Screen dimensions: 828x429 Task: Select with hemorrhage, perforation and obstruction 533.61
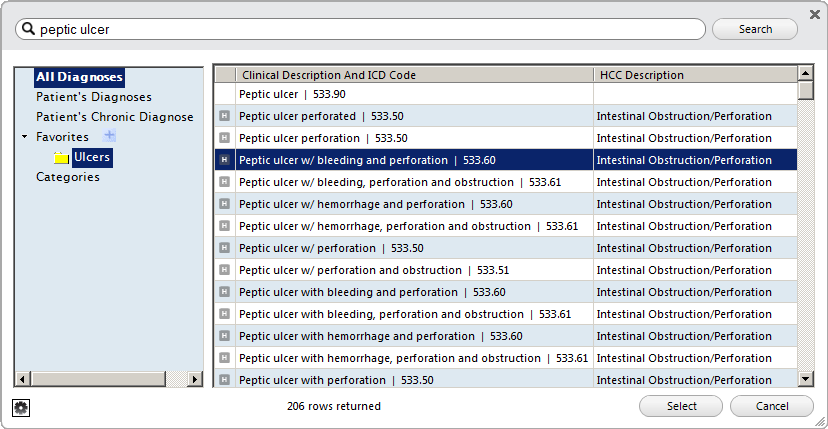[x=506, y=358]
